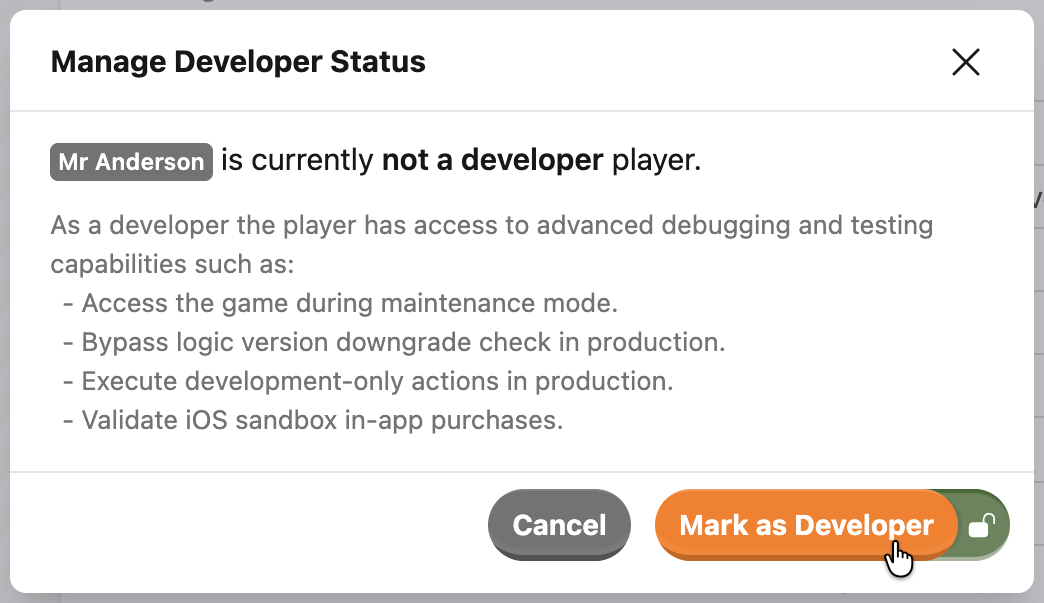Click the word "production" in the Bypass line
This screenshot has width=1044, height=603.
(655, 342)
